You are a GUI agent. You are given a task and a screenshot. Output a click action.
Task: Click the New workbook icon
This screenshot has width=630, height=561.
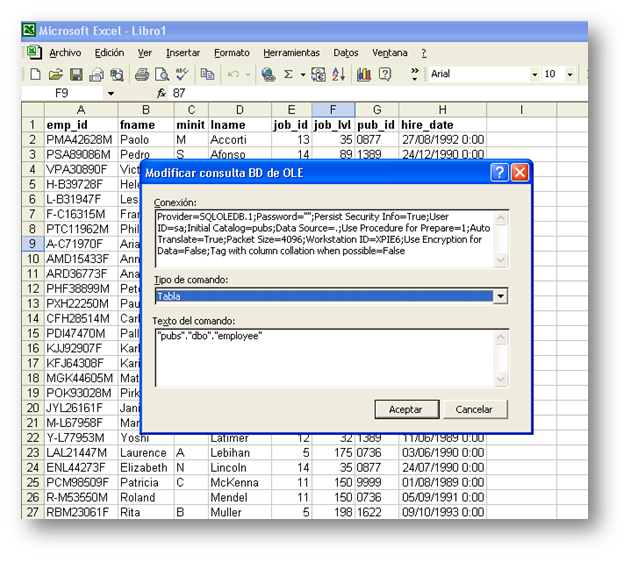[35, 74]
